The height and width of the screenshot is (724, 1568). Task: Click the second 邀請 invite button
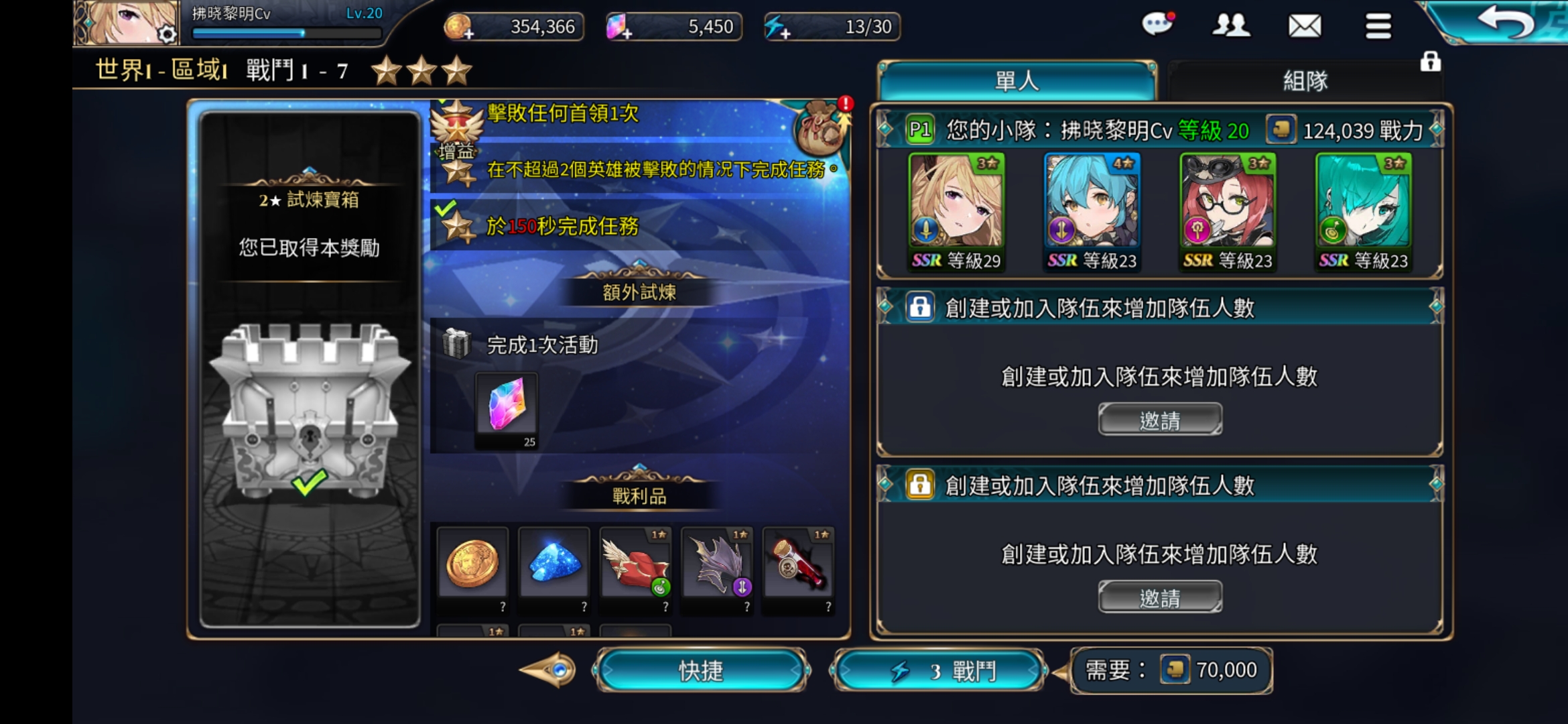[x=1160, y=597]
